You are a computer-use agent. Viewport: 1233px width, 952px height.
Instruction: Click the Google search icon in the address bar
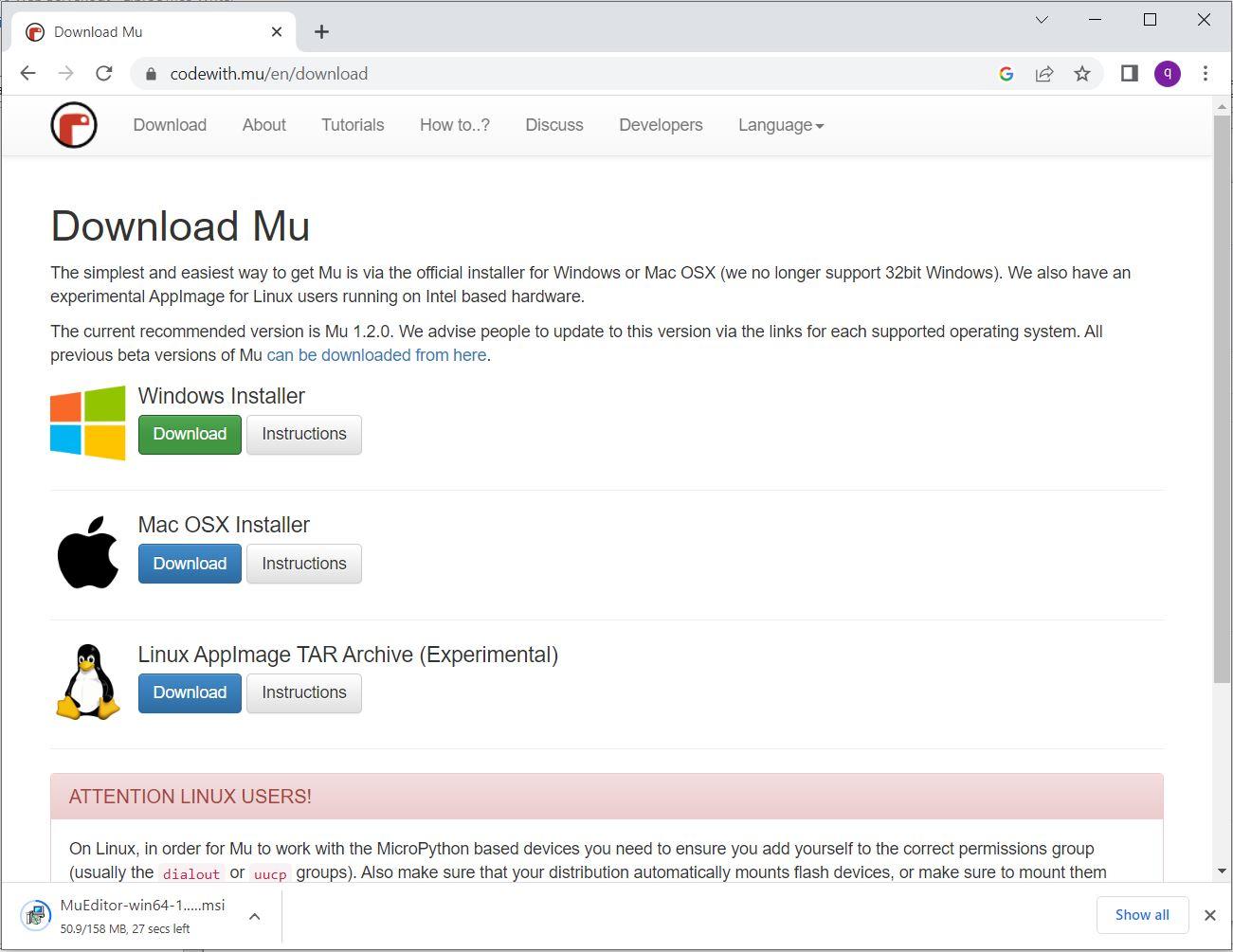(x=1006, y=73)
